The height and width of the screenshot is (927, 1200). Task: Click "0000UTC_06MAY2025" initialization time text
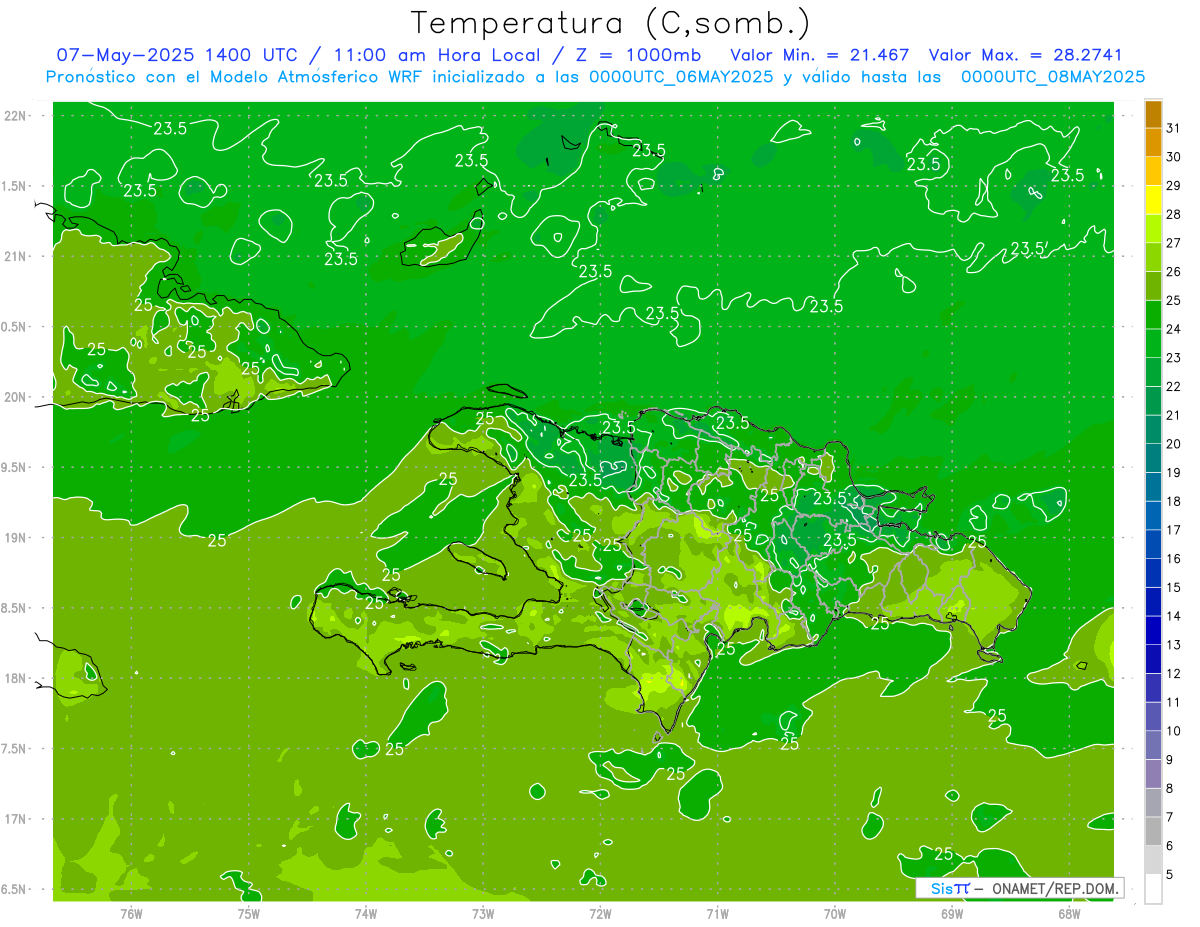(681, 77)
